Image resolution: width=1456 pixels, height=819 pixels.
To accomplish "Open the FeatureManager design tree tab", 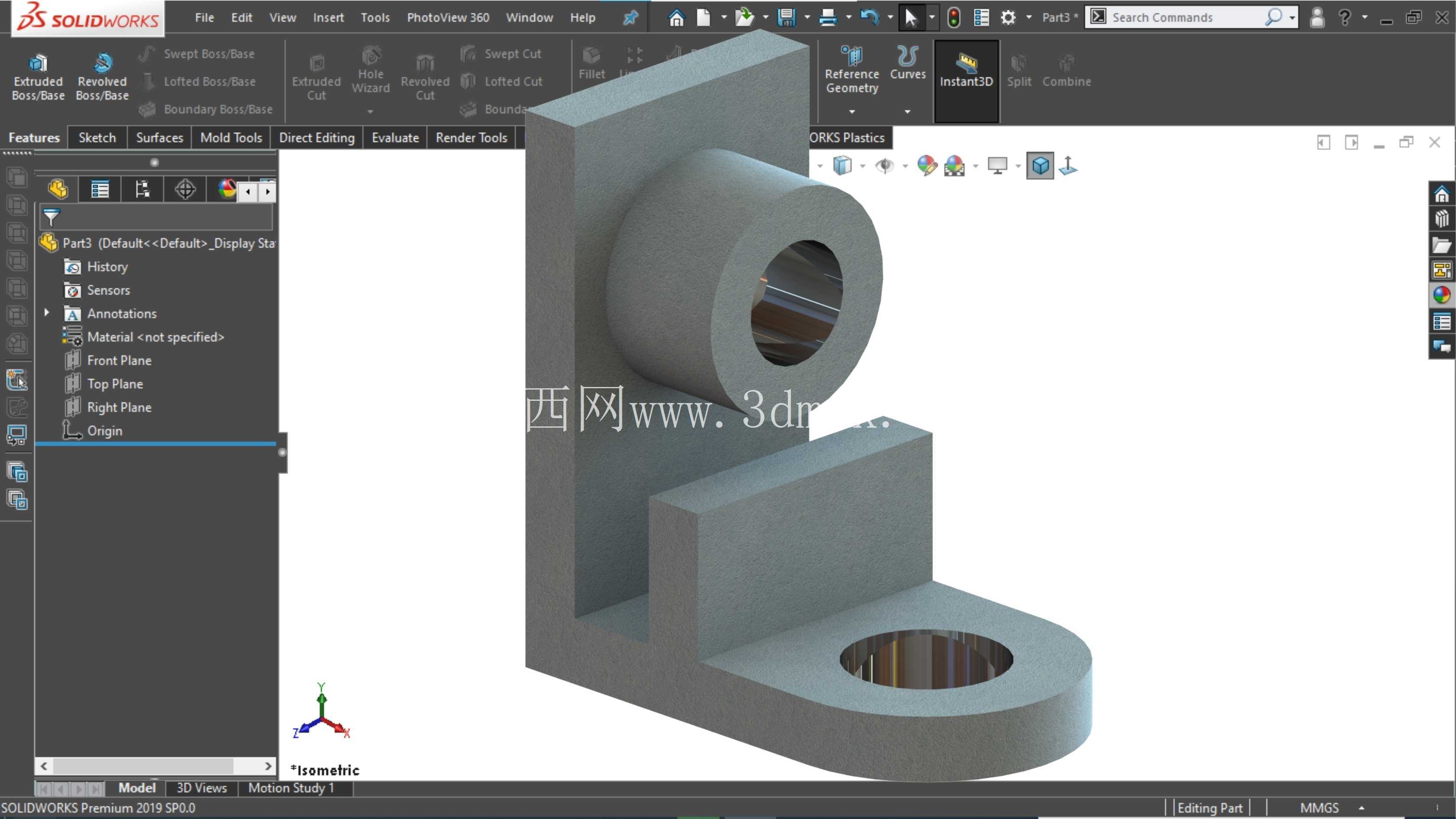I will [58, 189].
